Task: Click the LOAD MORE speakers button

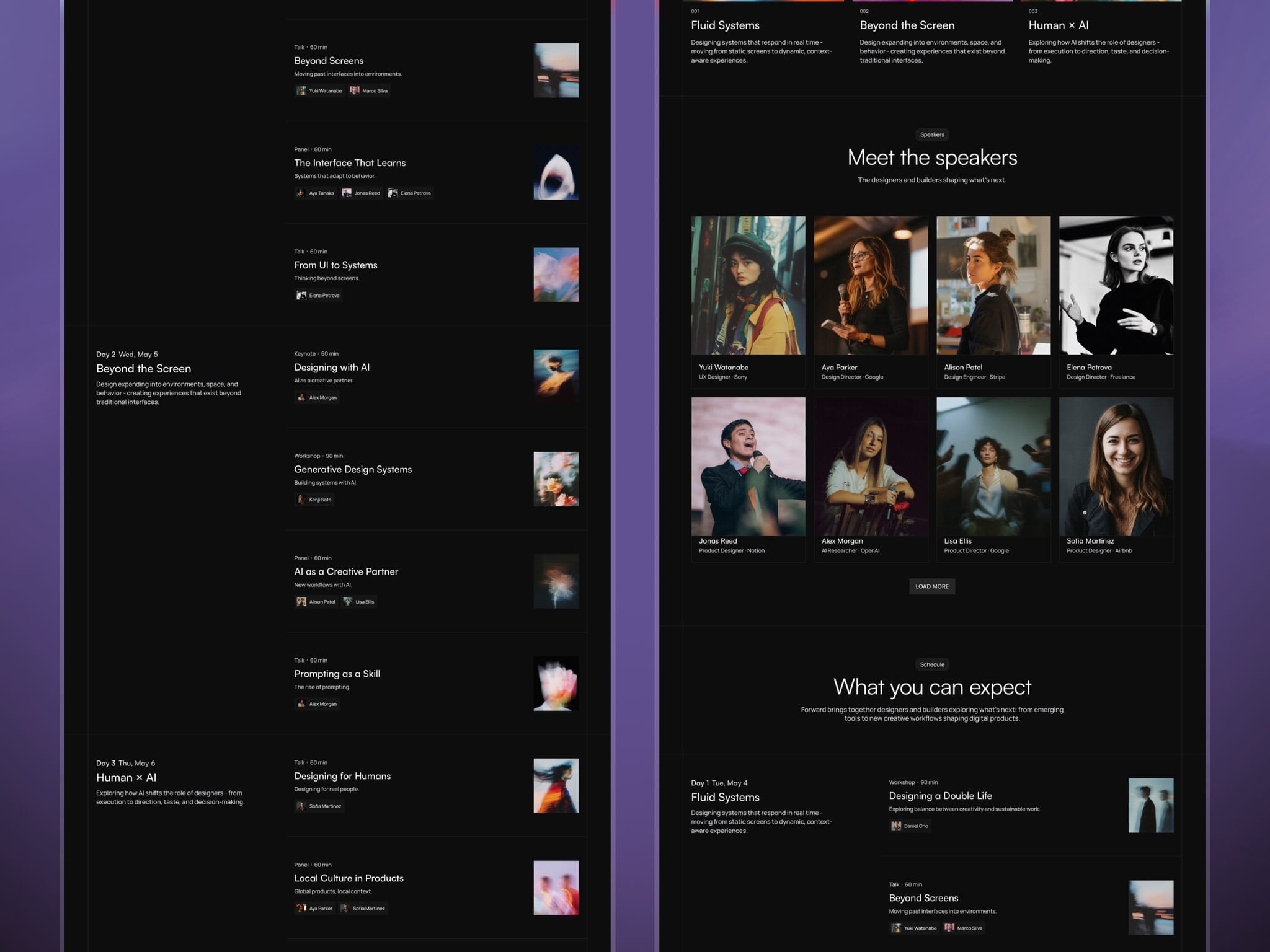Action: tap(932, 586)
